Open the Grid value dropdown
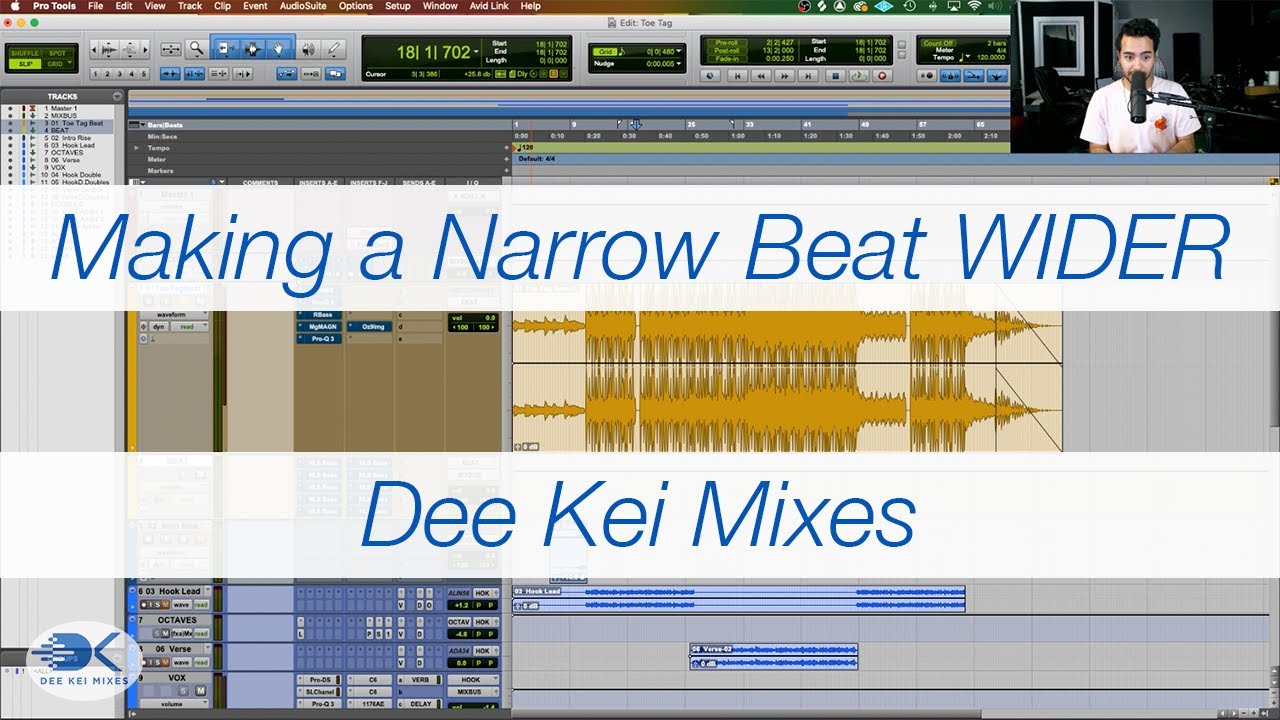 click(680, 51)
